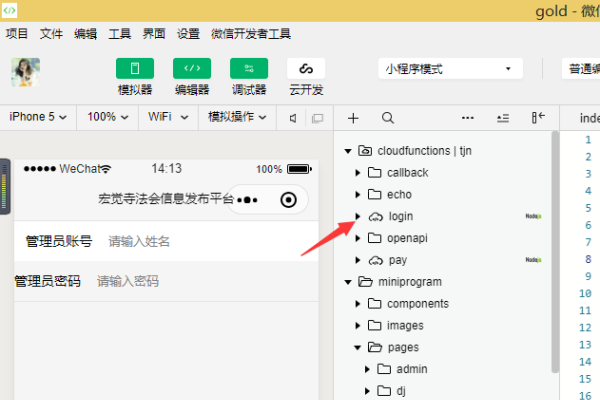
Task: Open the 工具 menu
Action: click(x=120, y=34)
